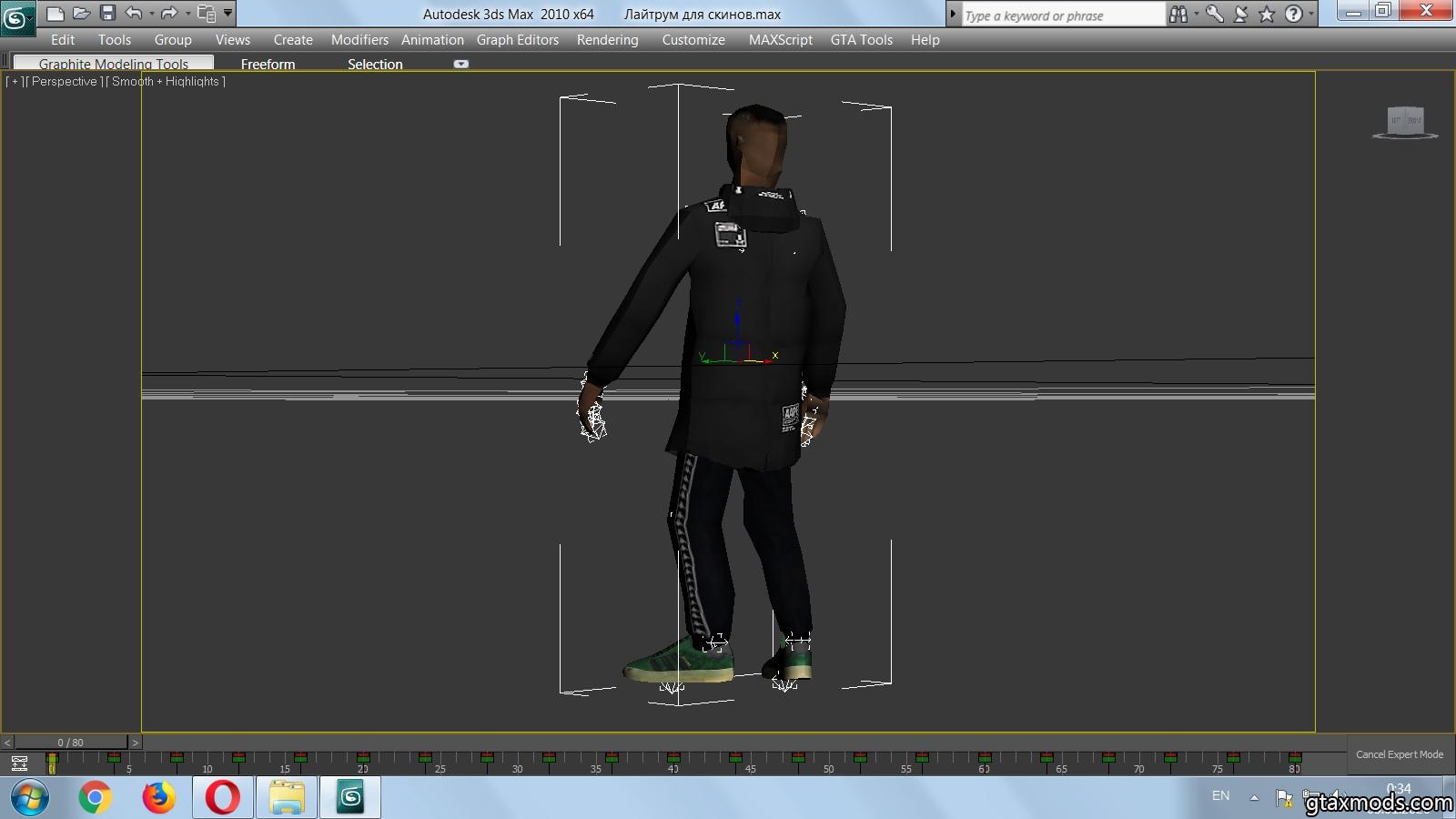The image size is (1456, 819).
Task: Switch to the Freeform ribbon tab
Action: point(268,64)
